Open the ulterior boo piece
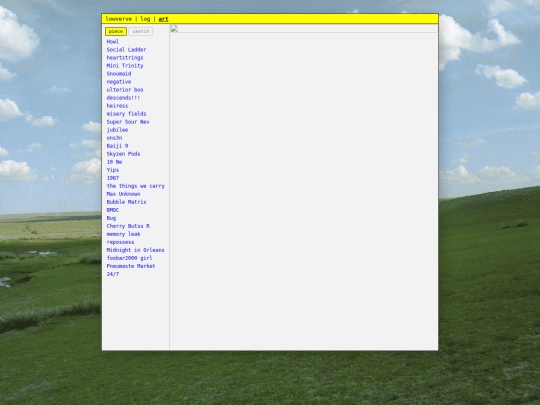 tap(125, 90)
